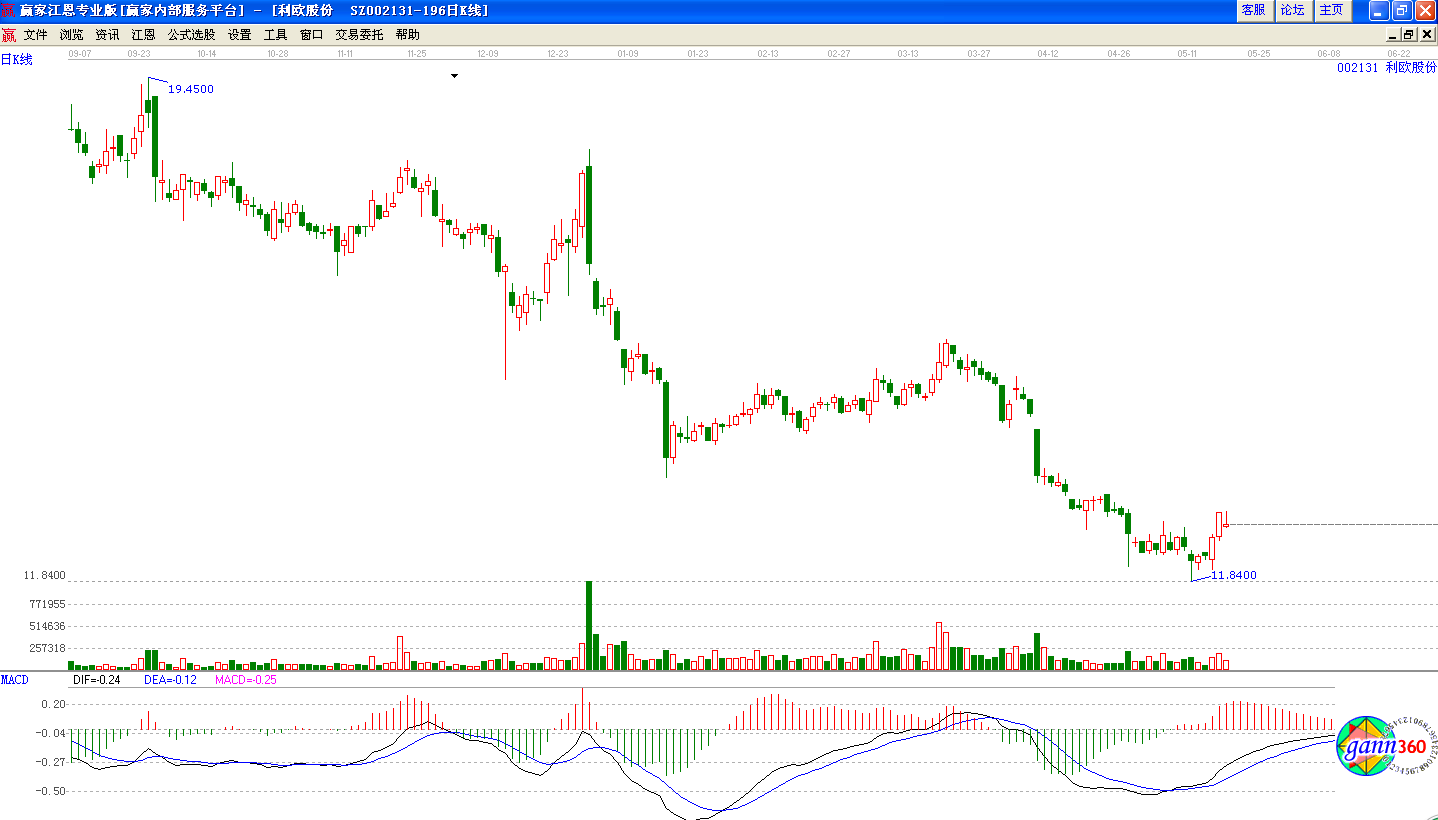The height and width of the screenshot is (820, 1438).
Task: Click the 771955 volume axis label
Action: pyautogui.click(x=48, y=604)
